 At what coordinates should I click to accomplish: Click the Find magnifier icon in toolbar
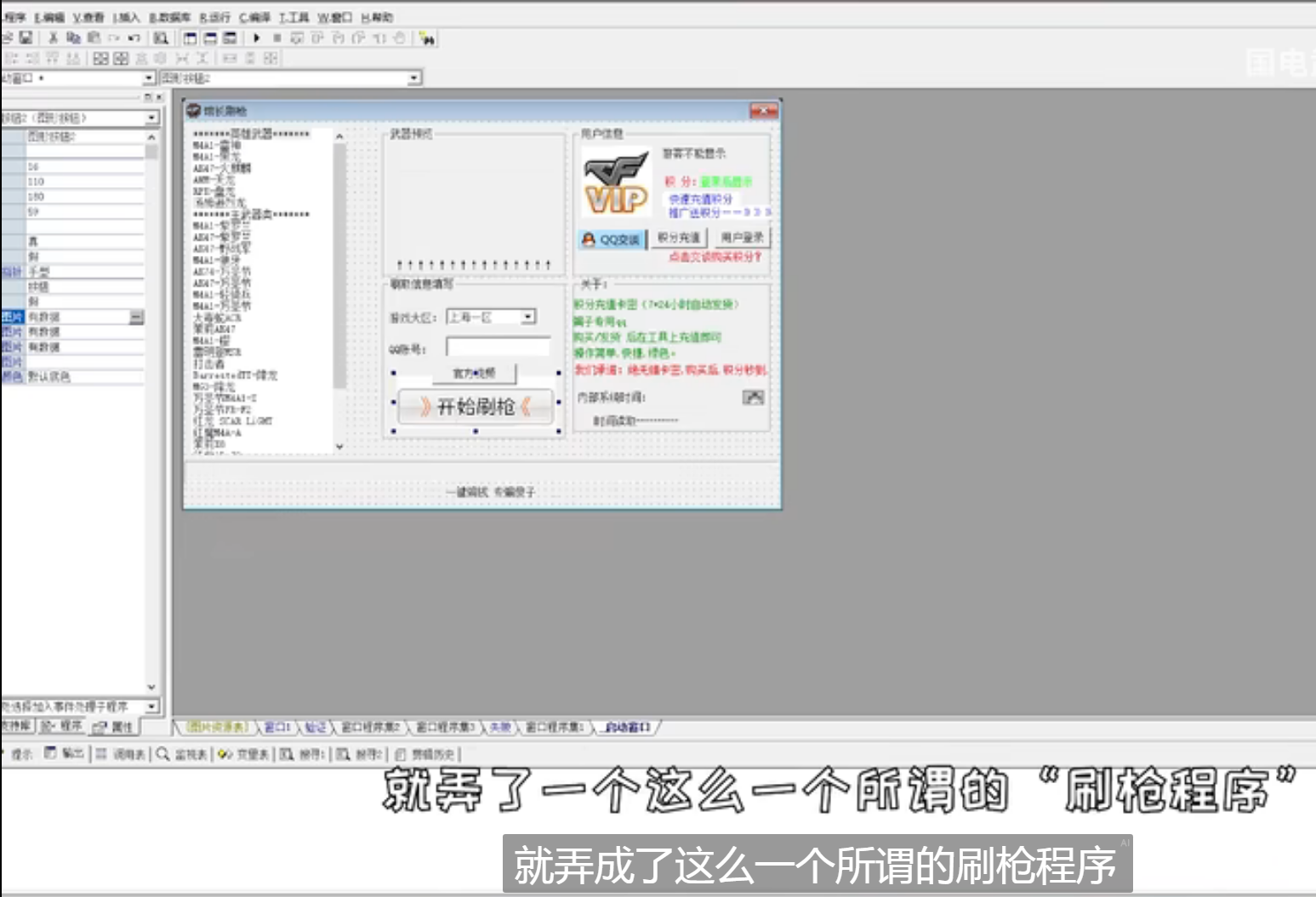pos(161,38)
